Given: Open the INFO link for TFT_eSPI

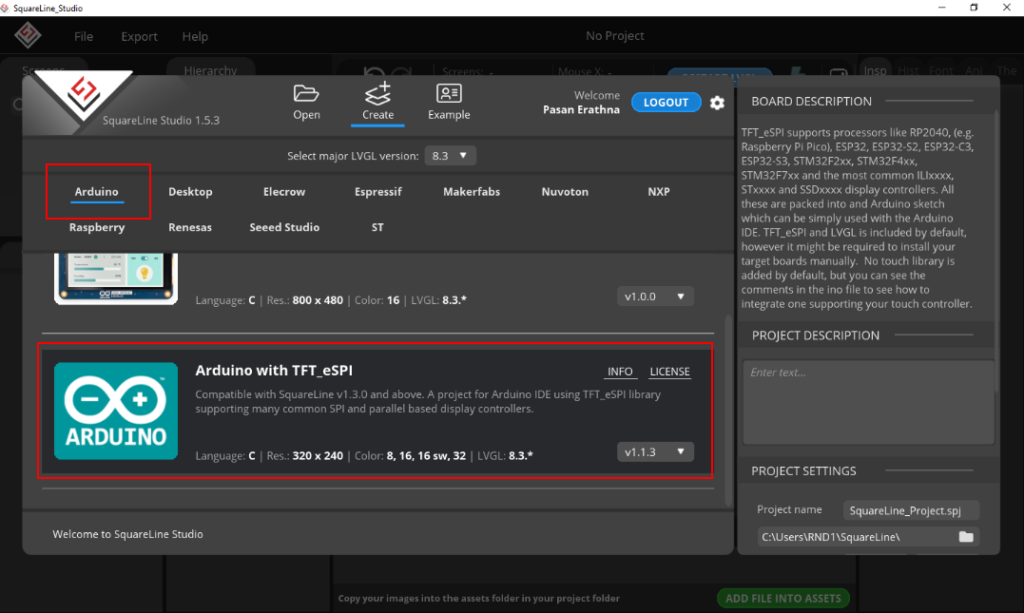Looking at the screenshot, I should click(x=620, y=372).
